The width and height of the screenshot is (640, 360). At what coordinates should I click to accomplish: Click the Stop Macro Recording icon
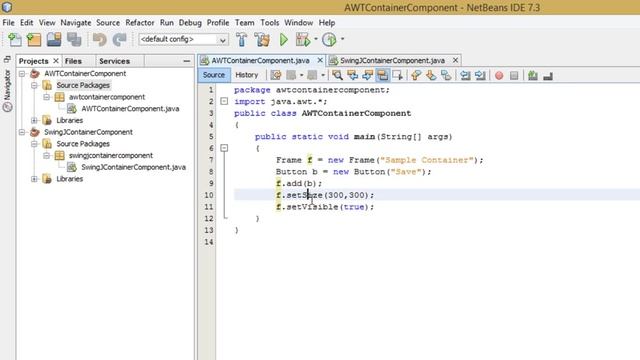[x=514, y=76]
